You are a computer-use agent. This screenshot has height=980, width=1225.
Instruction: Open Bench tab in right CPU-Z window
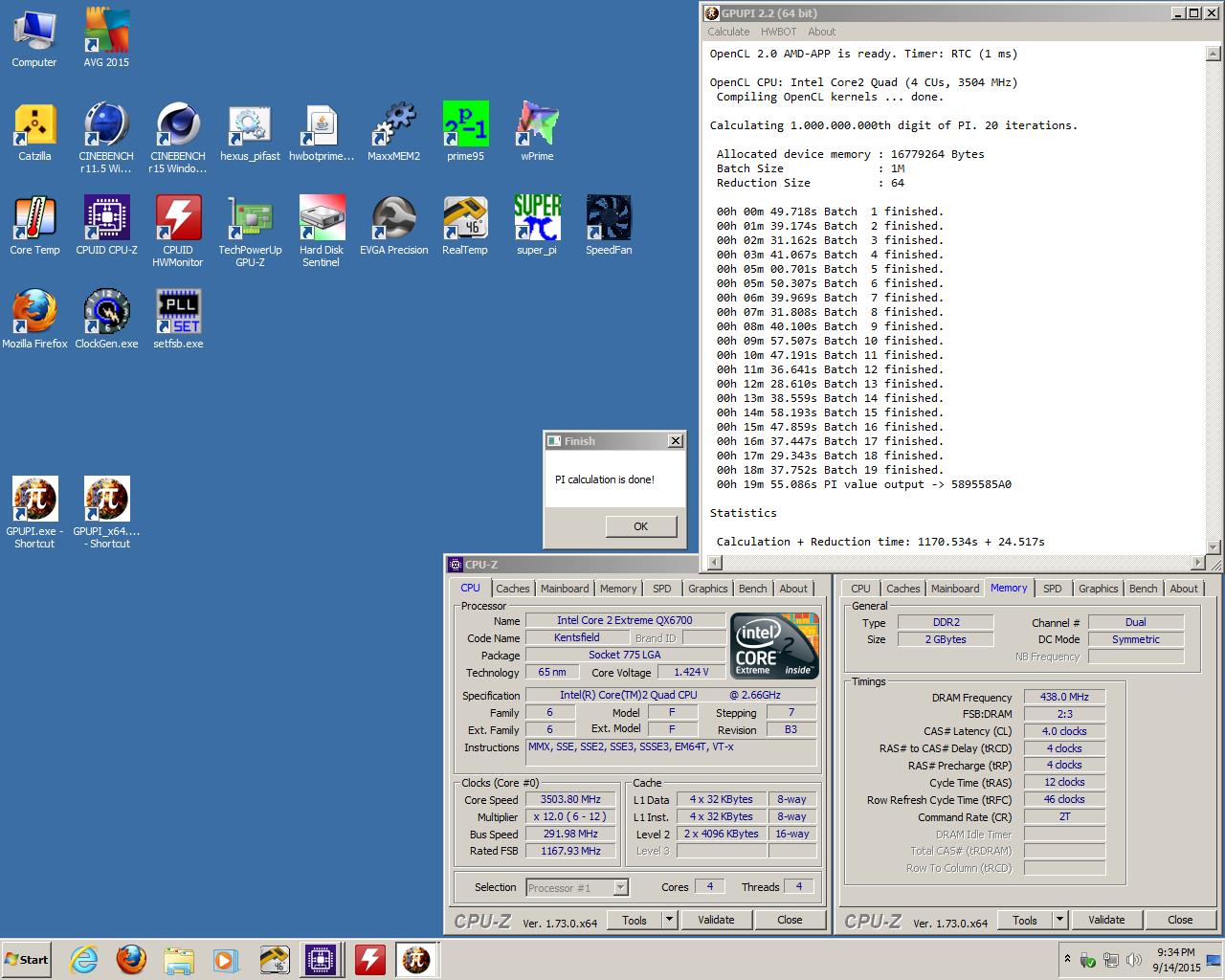tap(1143, 589)
